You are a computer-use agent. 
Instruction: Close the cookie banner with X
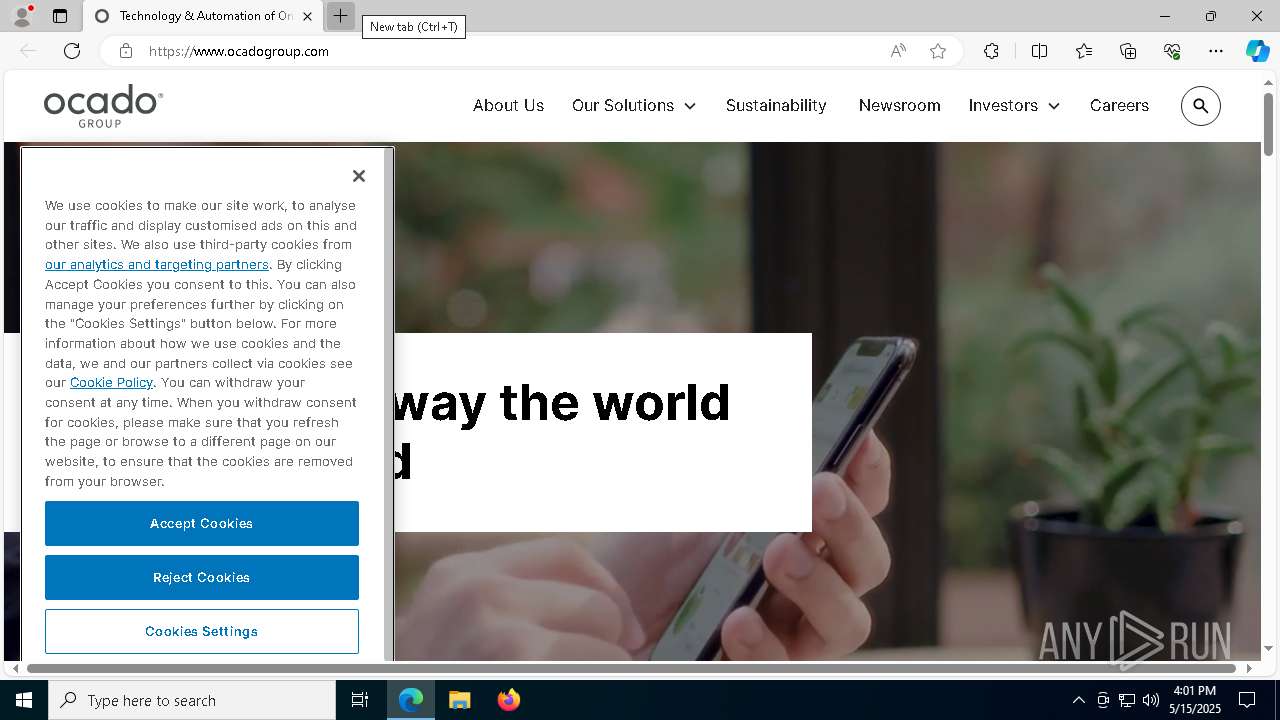(x=359, y=176)
